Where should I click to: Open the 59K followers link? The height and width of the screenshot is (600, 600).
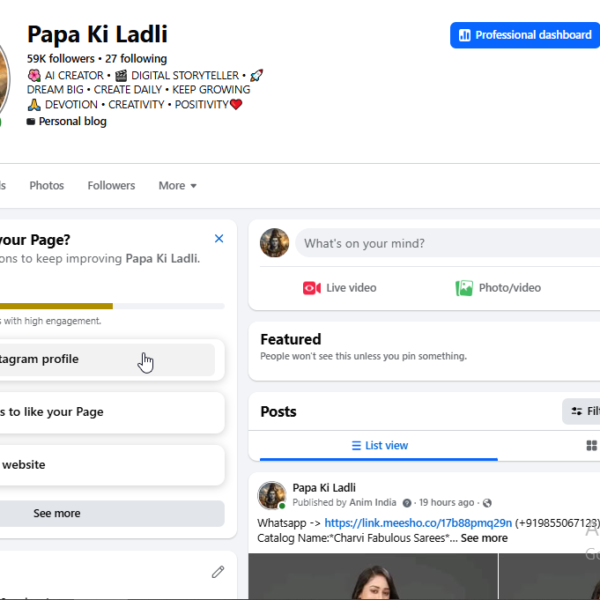[x=60, y=59]
